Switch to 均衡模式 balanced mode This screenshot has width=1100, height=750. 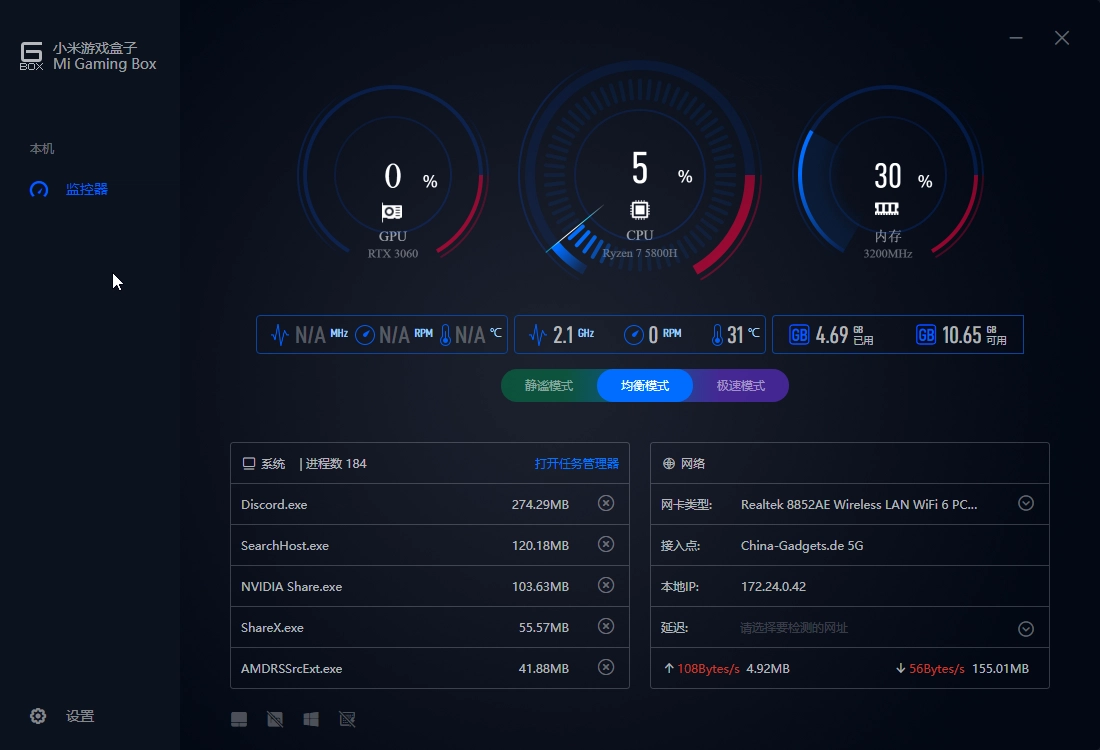[645, 386]
